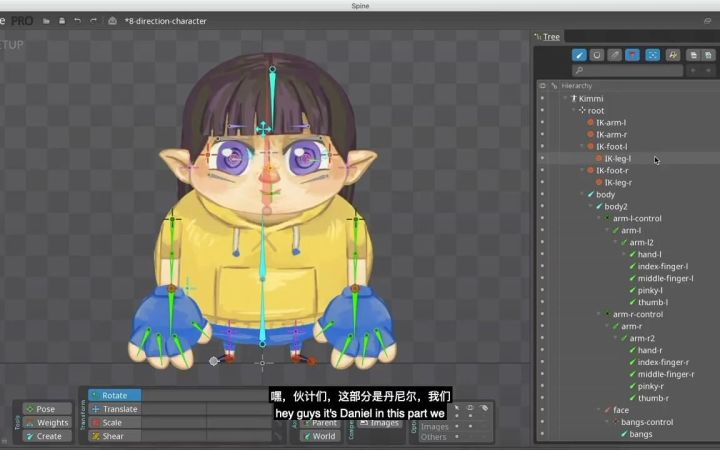Select the World axes button
Screen dimensions: 720x450
[x=320, y=436]
